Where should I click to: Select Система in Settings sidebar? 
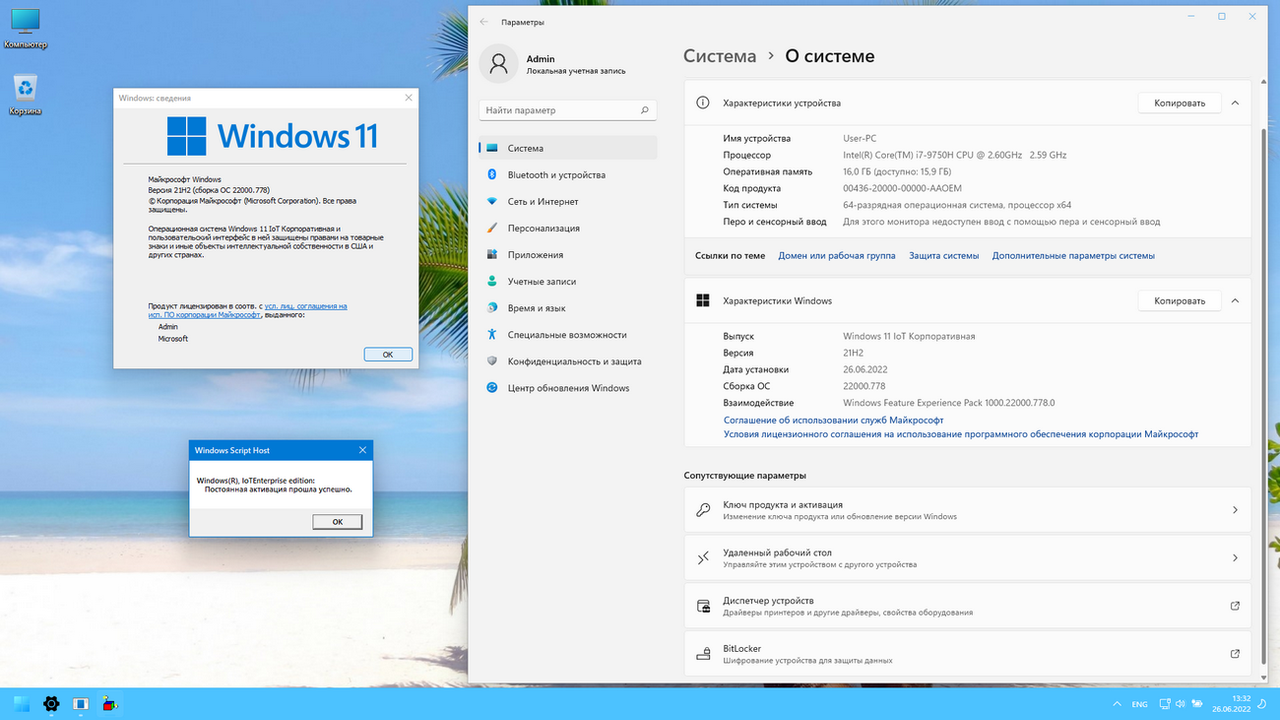click(568, 148)
